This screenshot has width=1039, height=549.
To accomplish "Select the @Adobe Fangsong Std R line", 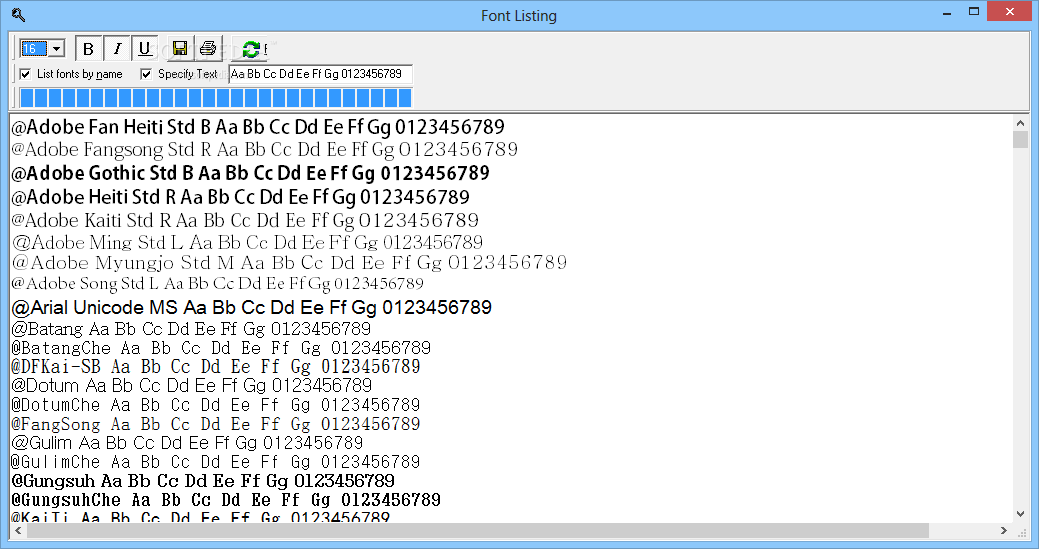I will pyautogui.click(x=264, y=150).
